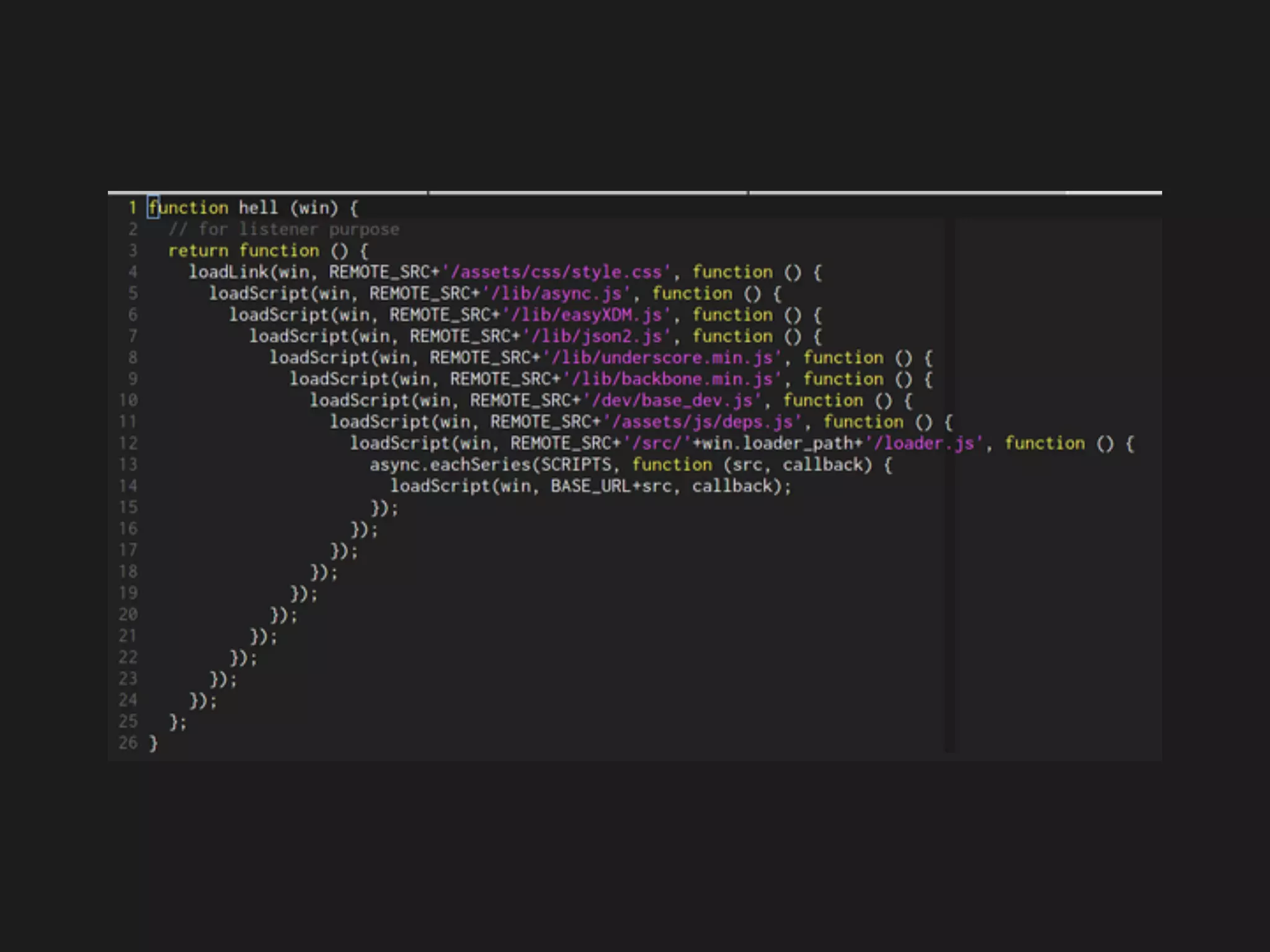This screenshot has height=952, width=1270.
Task: Click the '/lib/easyXDM.js' string literal
Action: 587,315
